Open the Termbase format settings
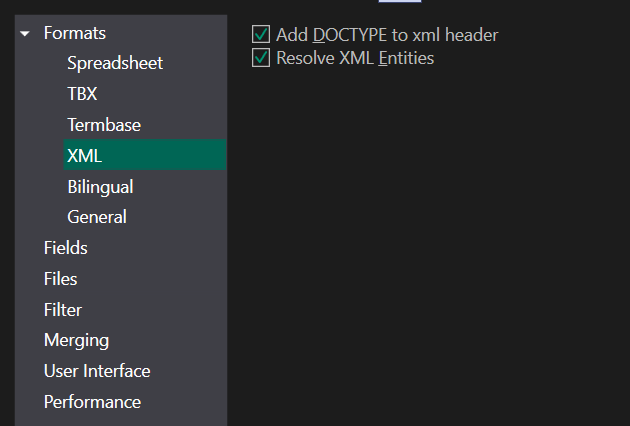 coord(104,125)
